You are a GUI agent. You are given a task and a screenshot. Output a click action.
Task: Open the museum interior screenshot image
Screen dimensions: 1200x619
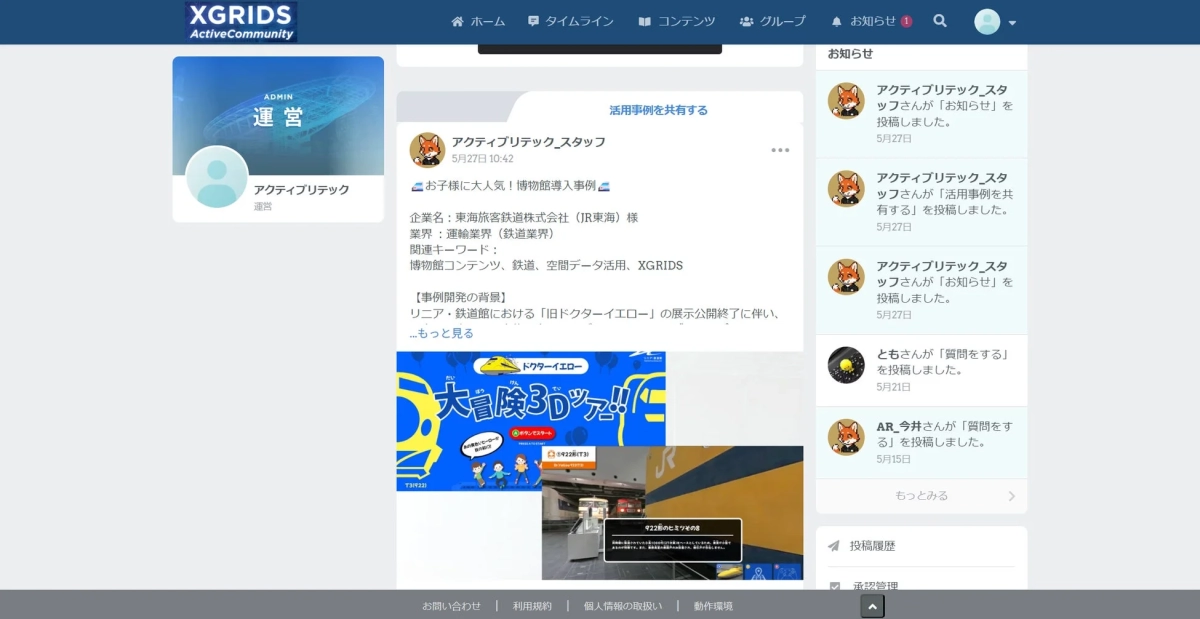[672, 513]
